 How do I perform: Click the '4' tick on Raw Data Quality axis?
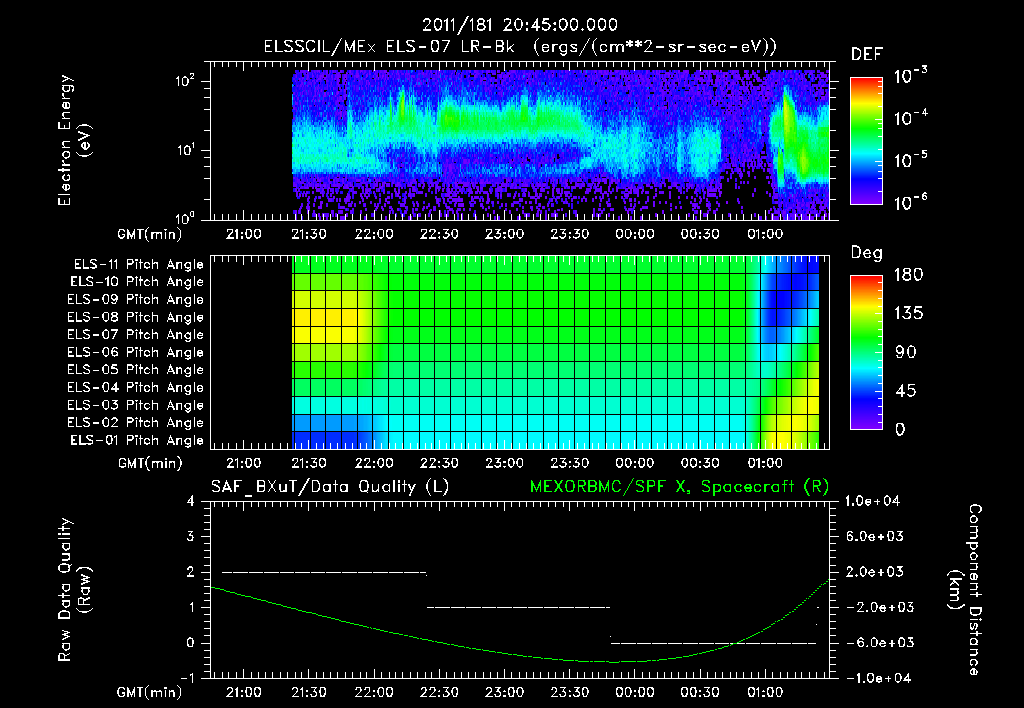pos(191,501)
